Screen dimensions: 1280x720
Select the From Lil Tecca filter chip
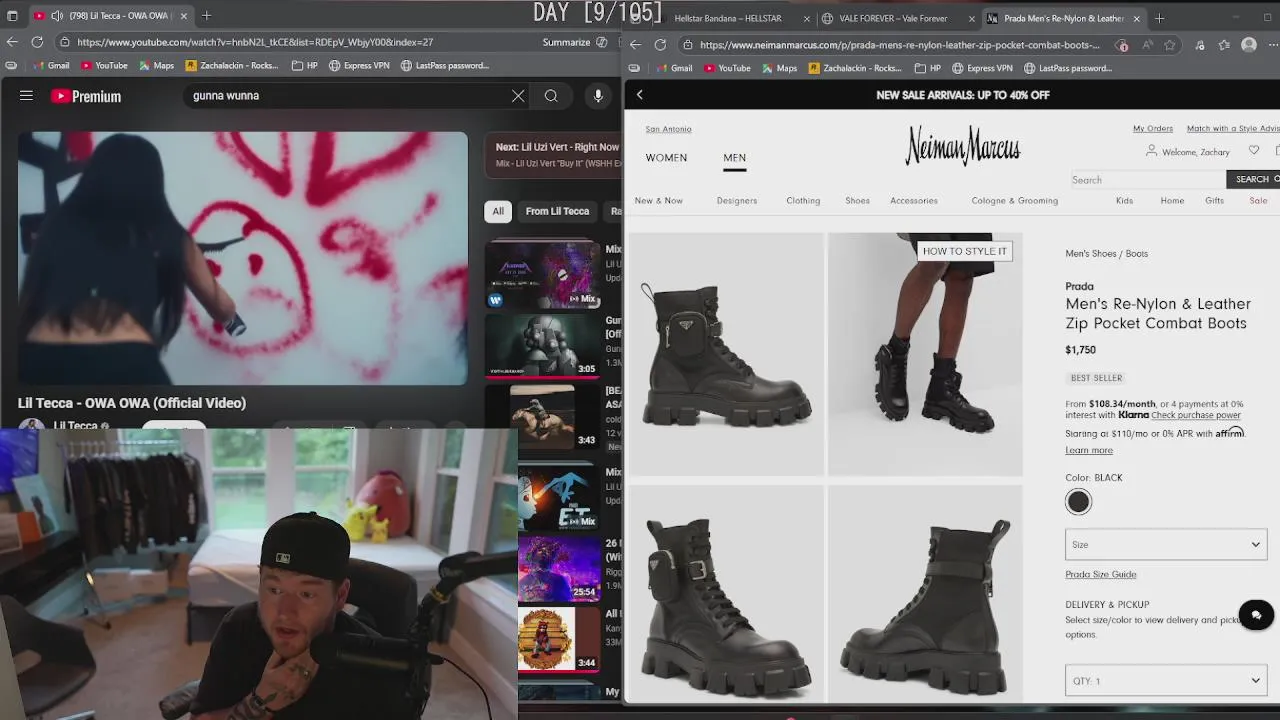(x=557, y=211)
